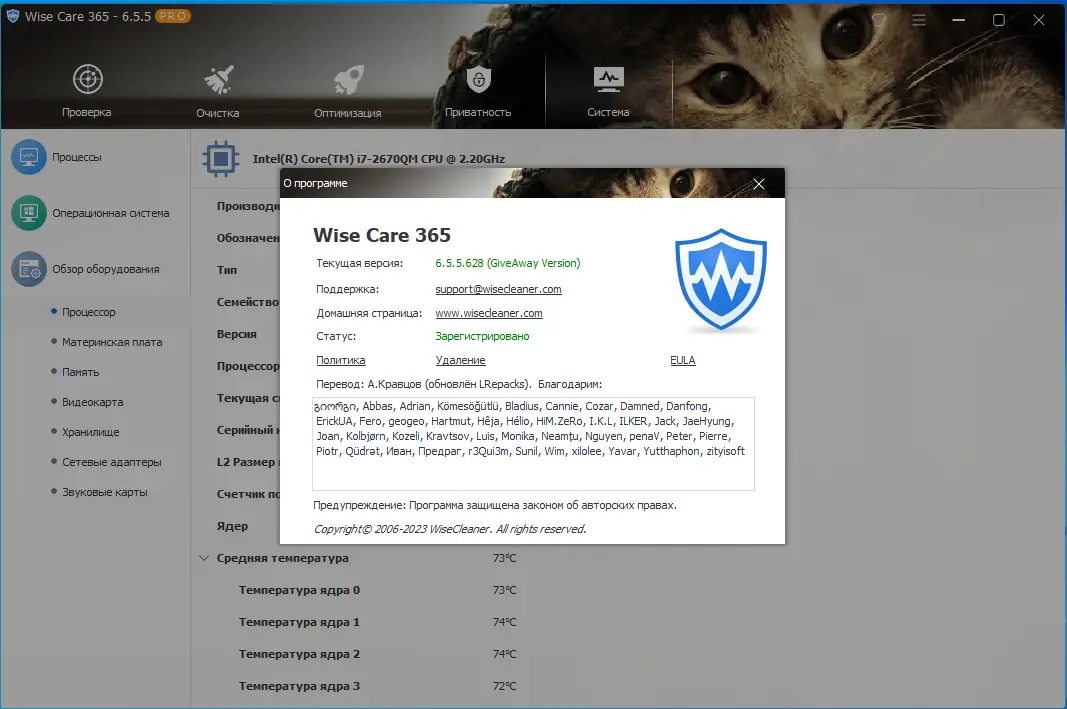Open the www.wisecleaner.com homepage link

pyautogui.click(x=489, y=313)
